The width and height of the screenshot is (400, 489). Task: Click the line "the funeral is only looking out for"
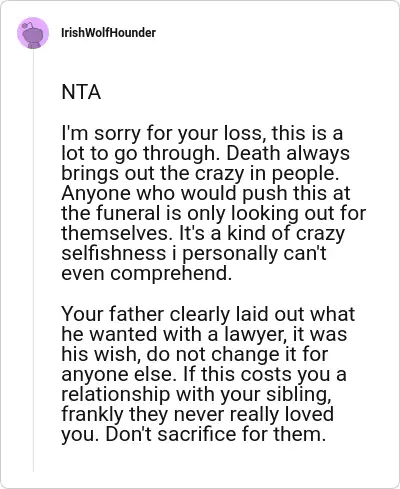click(x=214, y=213)
